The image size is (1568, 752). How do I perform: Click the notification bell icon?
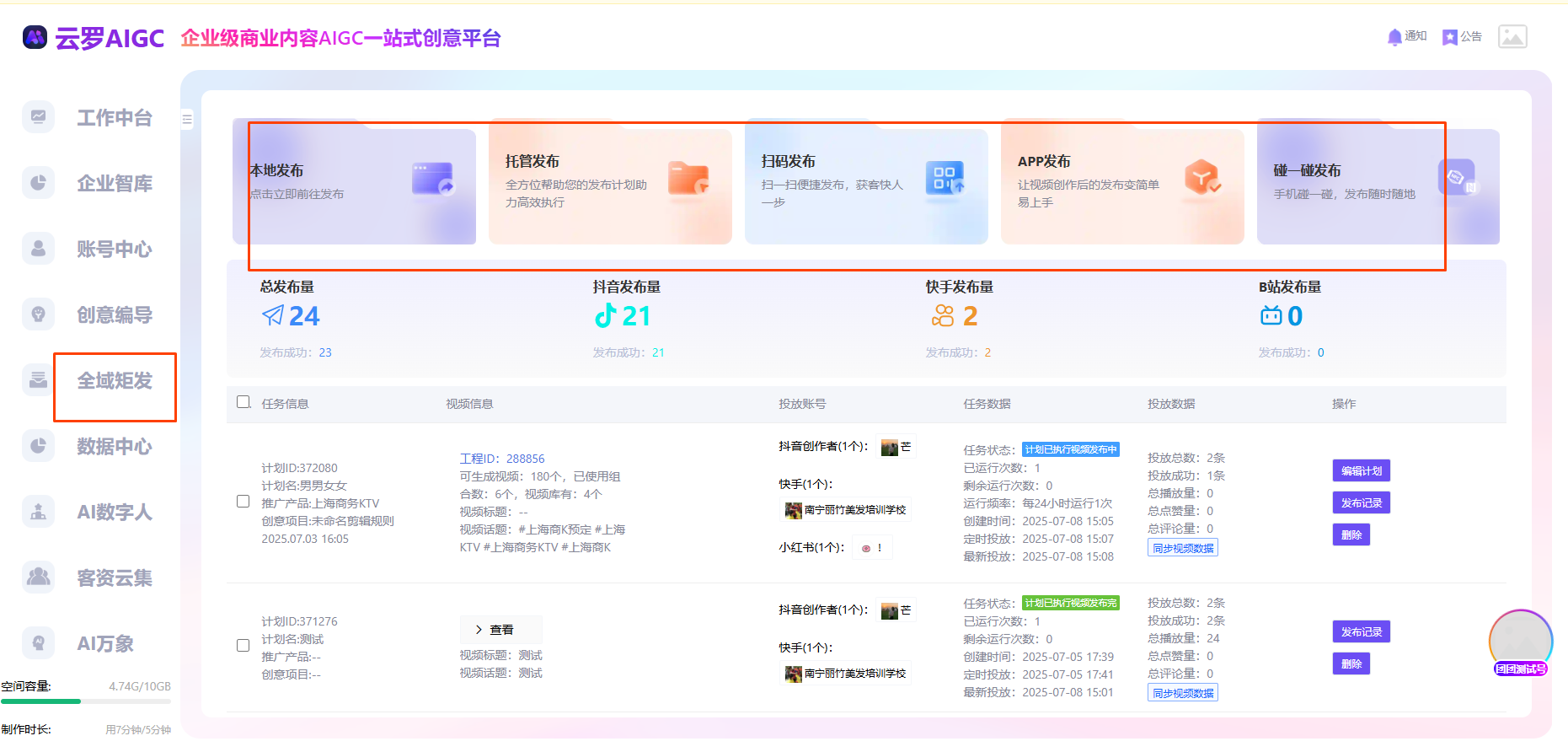coord(1394,37)
